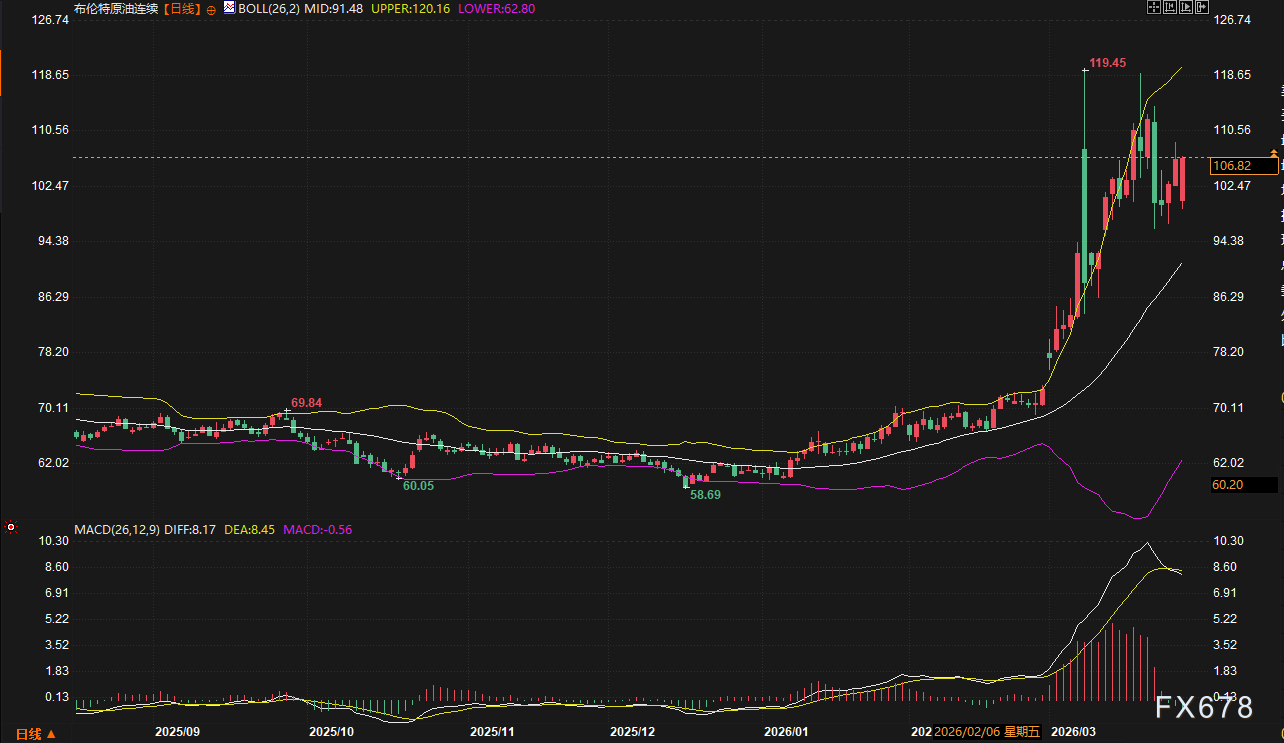The height and width of the screenshot is (743, 1284).
Task: Click the orange circled plus icon beside 日线
Action: [212, 8]
